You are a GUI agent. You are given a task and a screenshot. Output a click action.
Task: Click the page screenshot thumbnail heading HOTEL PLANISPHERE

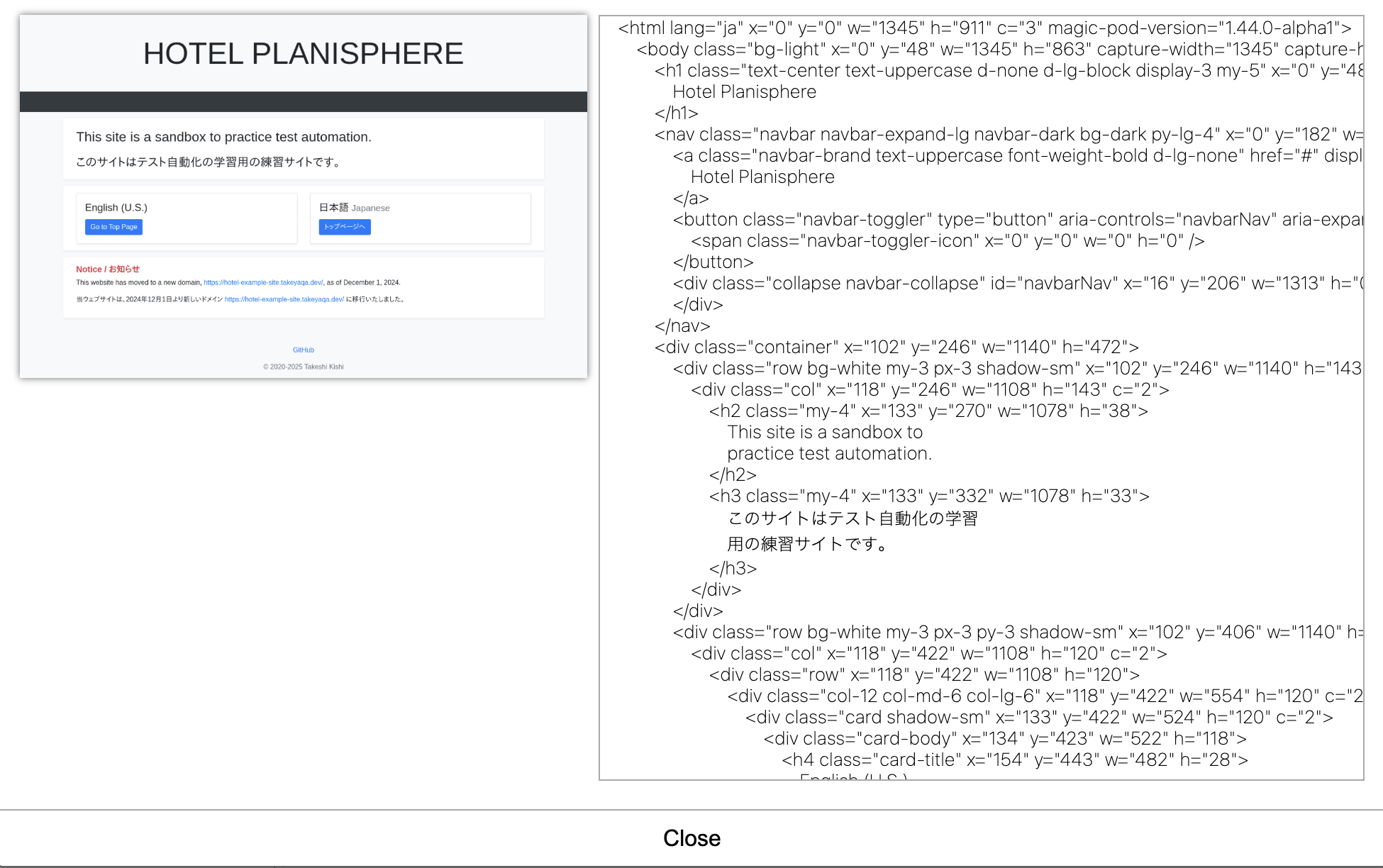[x=304, y=54]
